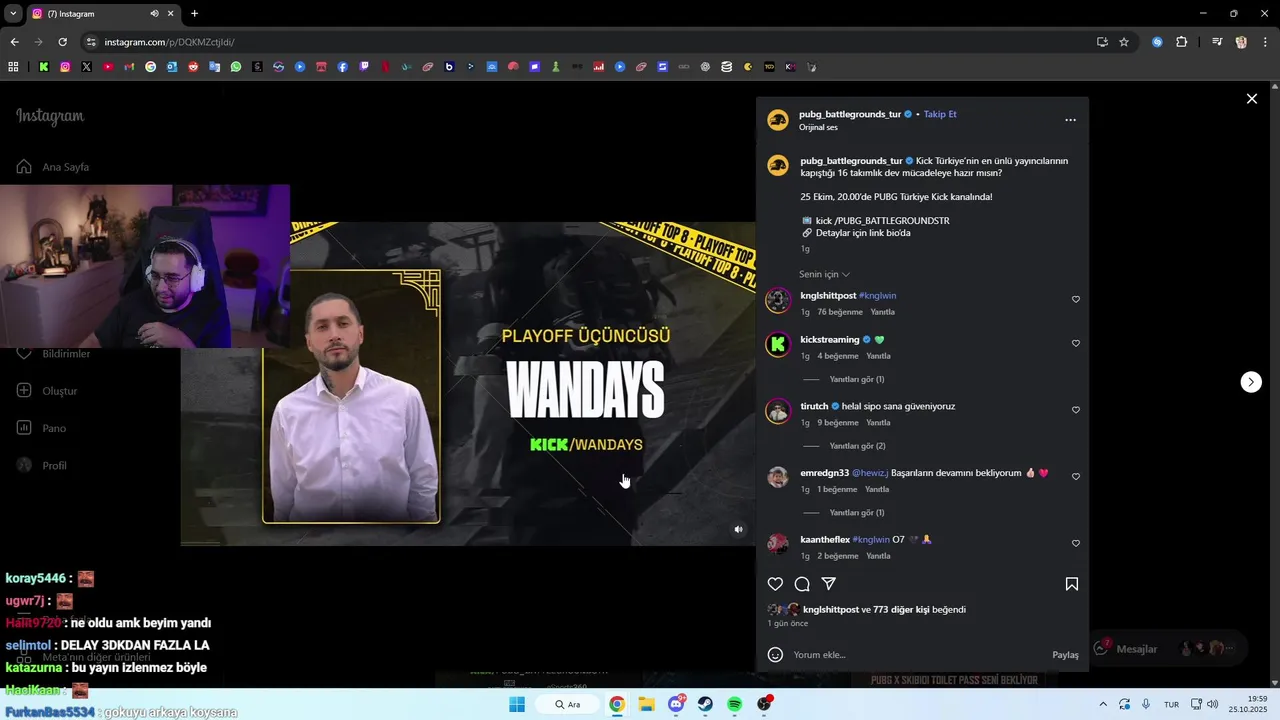Like kickstreaming's comment heart
Image resolution: width=1280 pixels, height=720 pixels.
tap(1076, 343)
